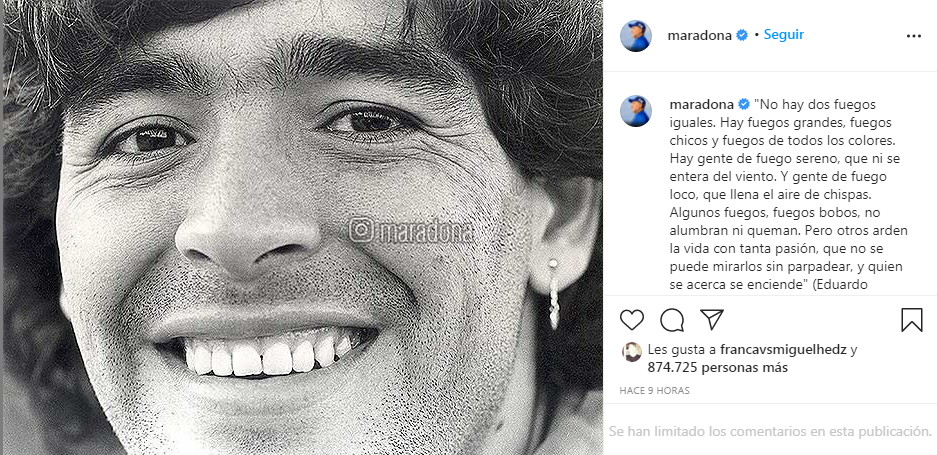The image size is (937, 455).
Task: Click the black-and-white Maradona photo
Action: coord(303,227)
